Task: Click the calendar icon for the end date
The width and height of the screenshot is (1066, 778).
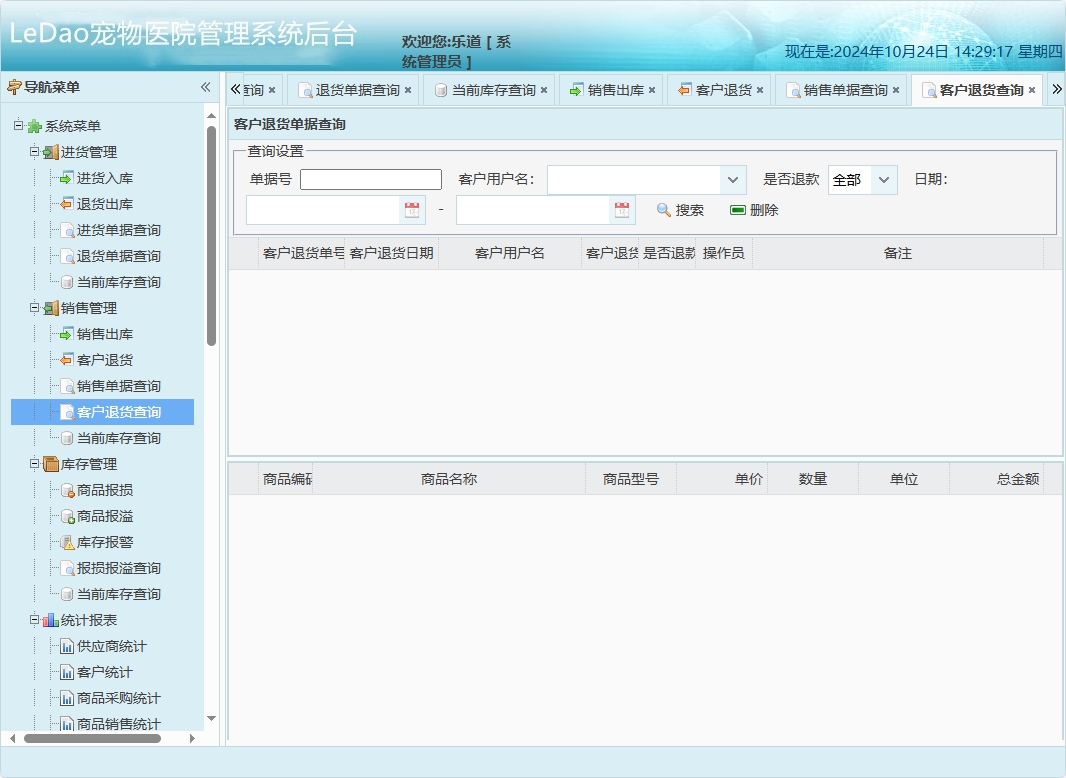Action: coord(624,209)
